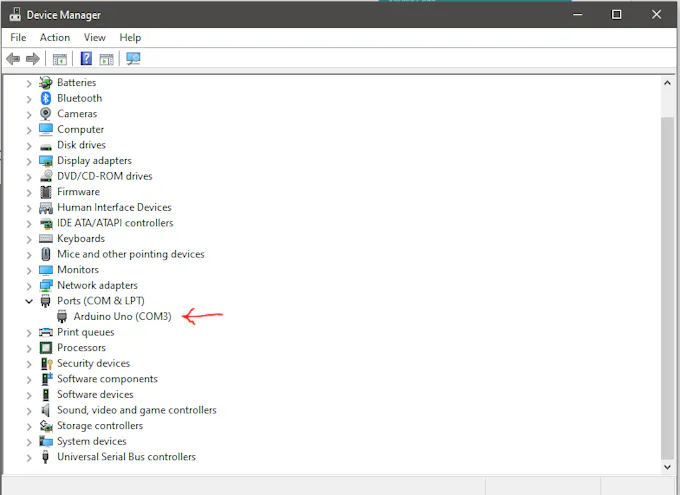
Task: Select Arduino Uno (COM3) device entry
Action: 122,317
